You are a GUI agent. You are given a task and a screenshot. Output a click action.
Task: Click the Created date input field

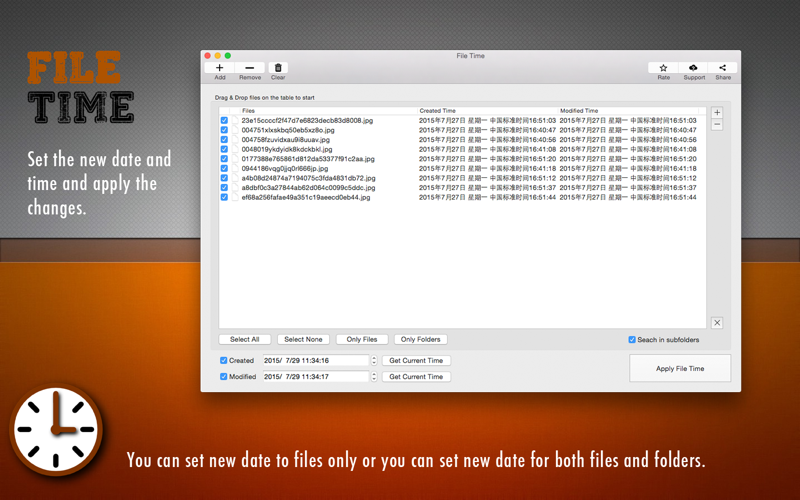tap(316, 360)
